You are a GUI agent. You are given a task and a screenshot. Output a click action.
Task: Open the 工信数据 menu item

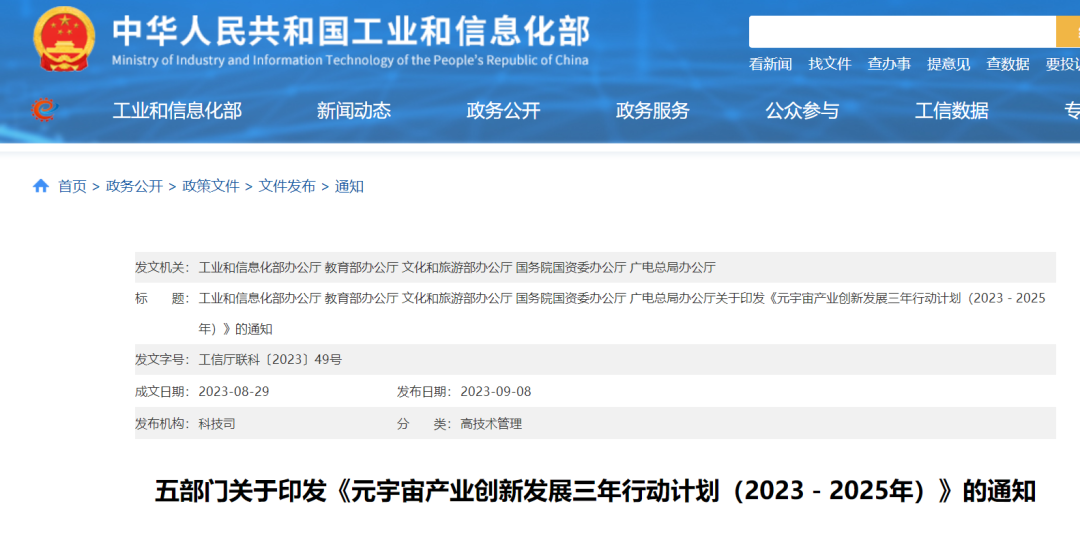coord(951,111)
